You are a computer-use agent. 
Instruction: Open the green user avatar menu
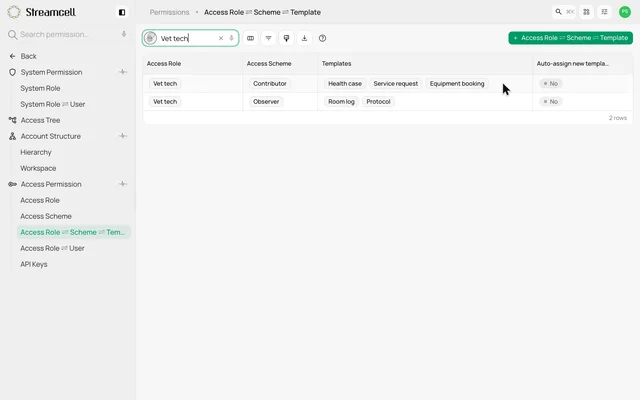coord(624,12)
